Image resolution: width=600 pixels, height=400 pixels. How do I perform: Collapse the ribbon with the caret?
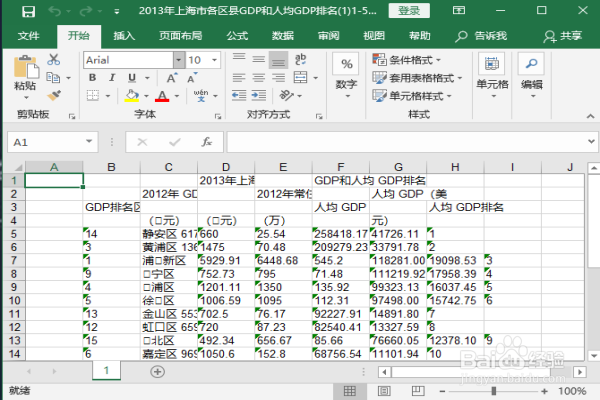pos(590,116)
